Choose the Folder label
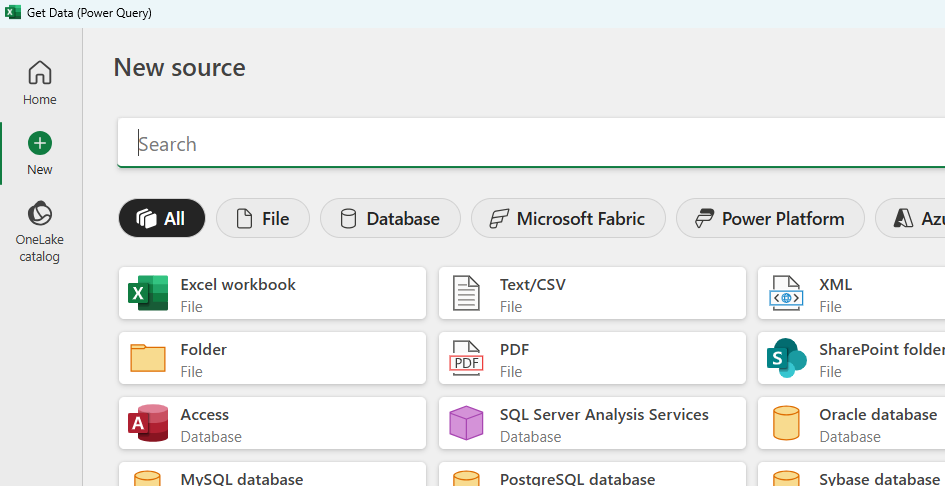This screenshot has width=945, height=486. coord(204,349)
